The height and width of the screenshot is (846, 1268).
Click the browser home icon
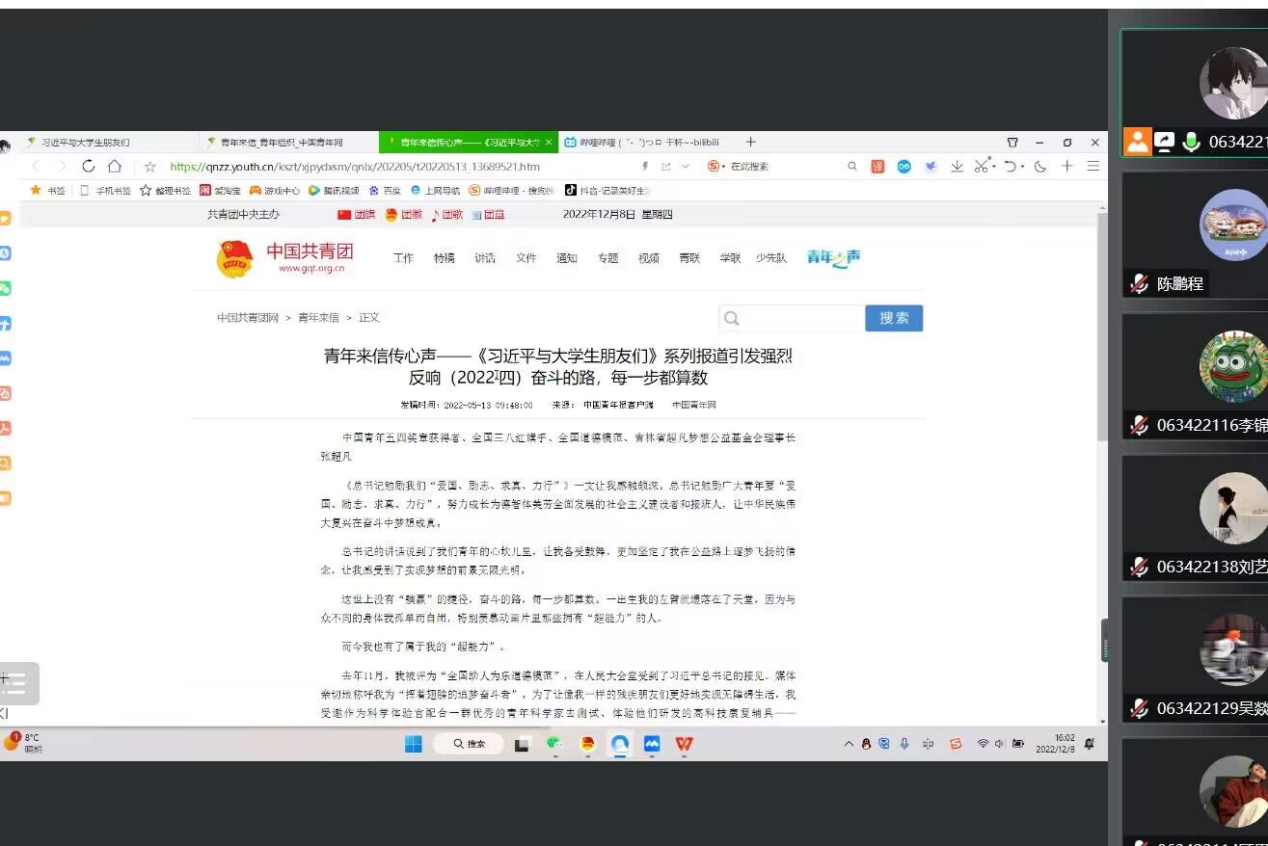tap(115, 167)
